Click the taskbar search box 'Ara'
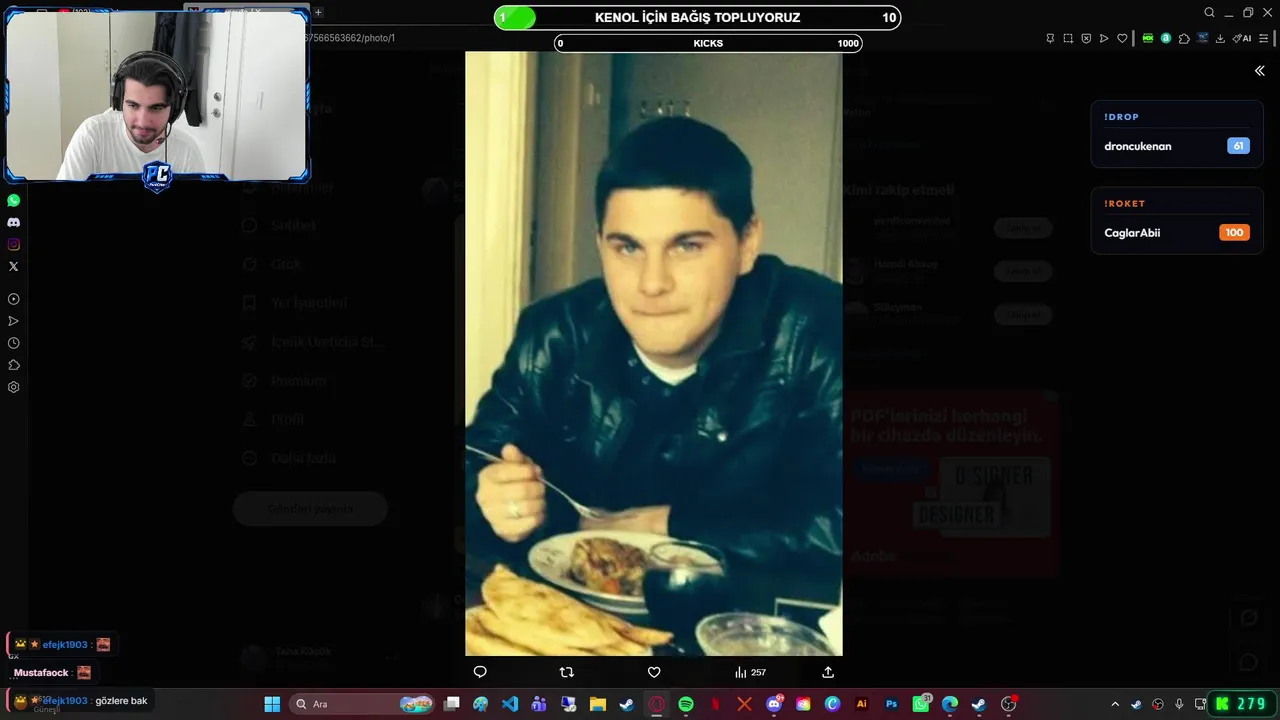This screenshot has height=720, width=1280. coord(363,704)
